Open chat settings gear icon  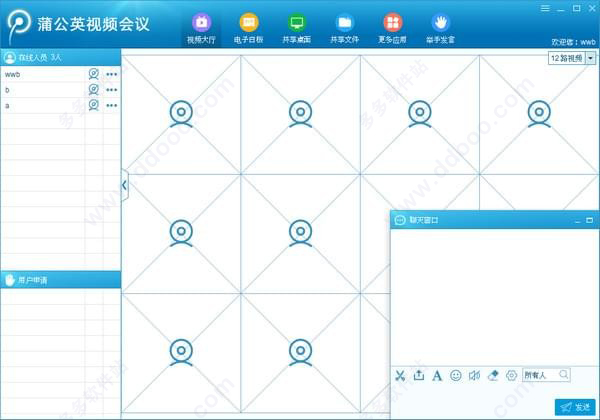pos(512,376)
